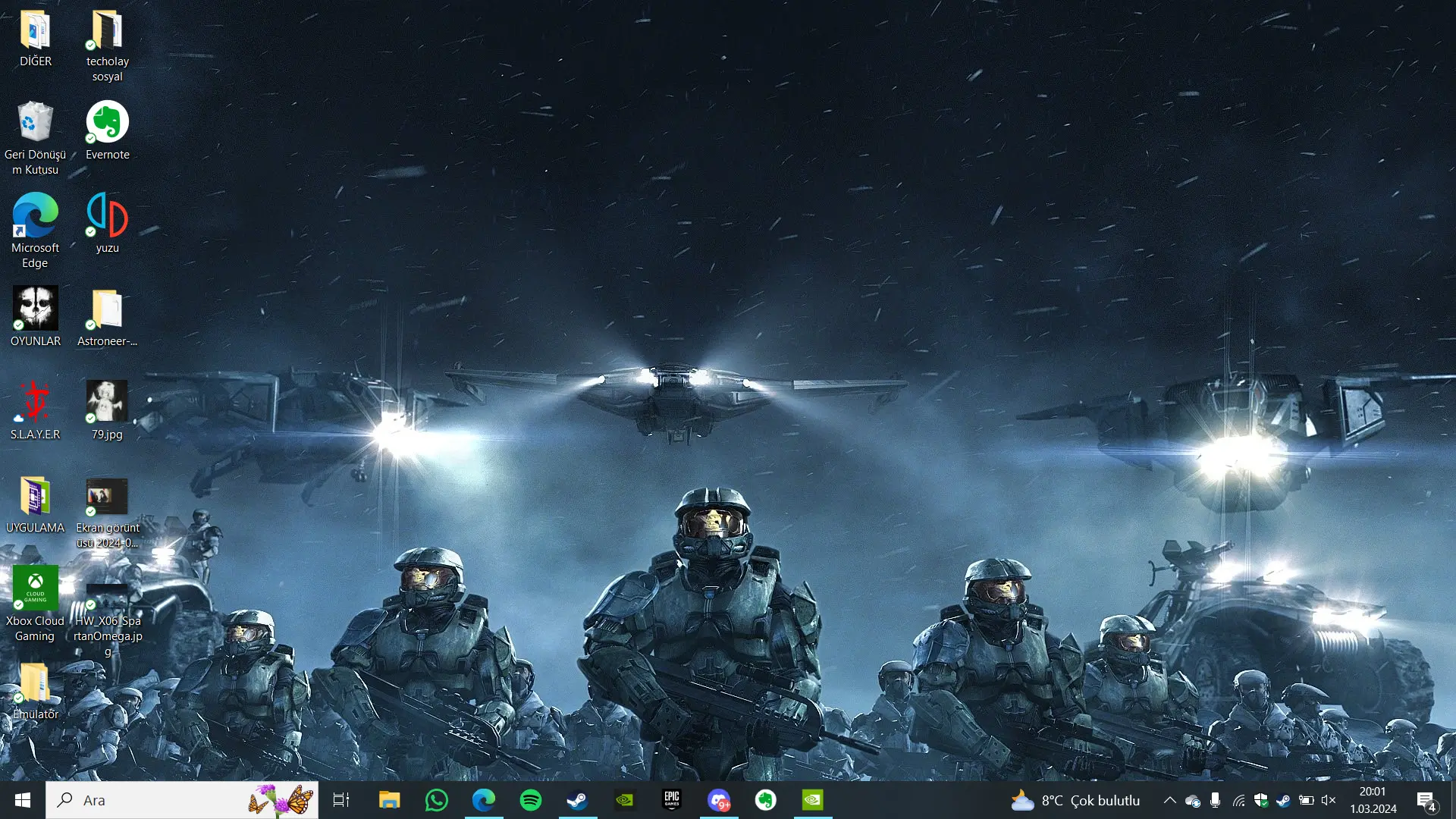Open Epic Games Launcher from taskbar
Screen dimensions: 1456x819
tap(671, 800)
